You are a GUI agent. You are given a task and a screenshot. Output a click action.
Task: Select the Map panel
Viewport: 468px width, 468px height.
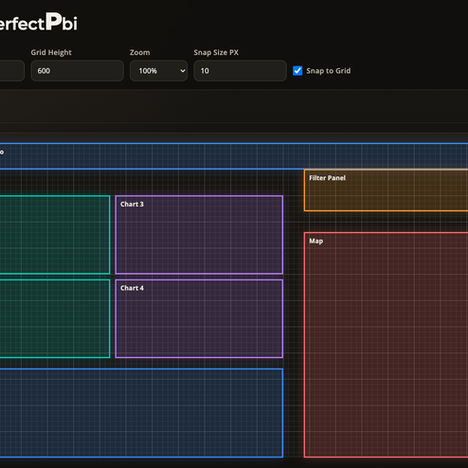386,345
